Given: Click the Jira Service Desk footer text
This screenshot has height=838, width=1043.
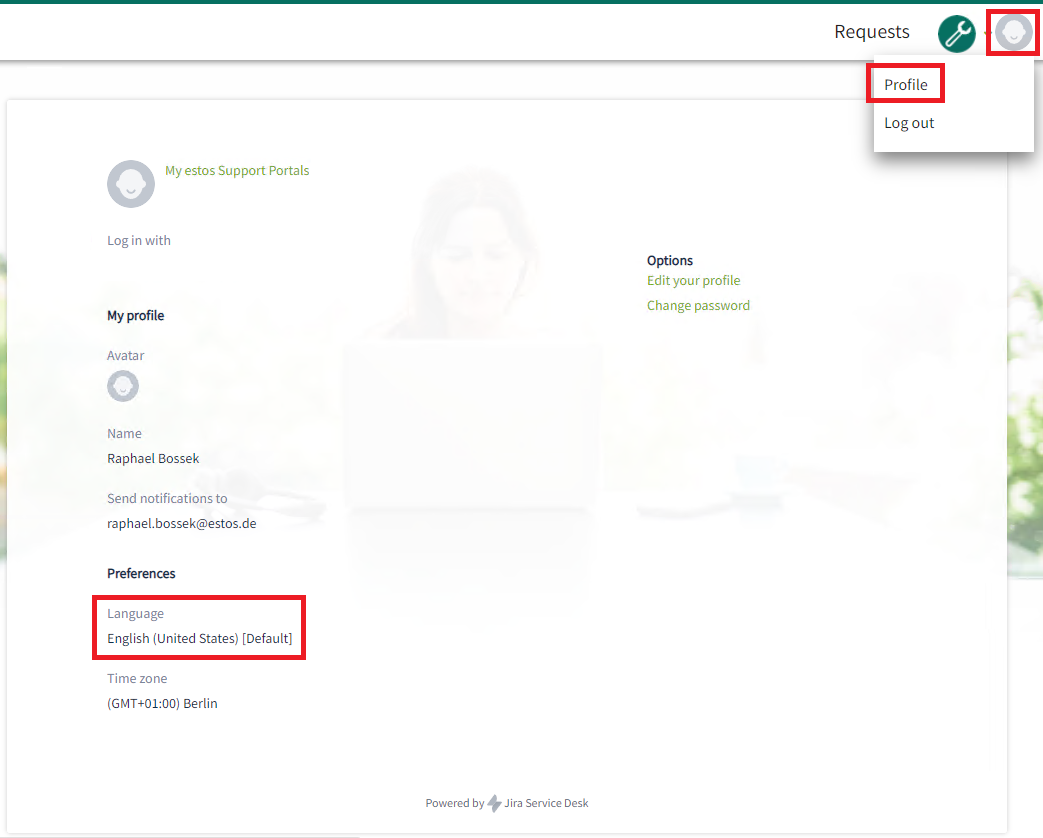Looking at the screenshot, I should click(x=546, y=803).
